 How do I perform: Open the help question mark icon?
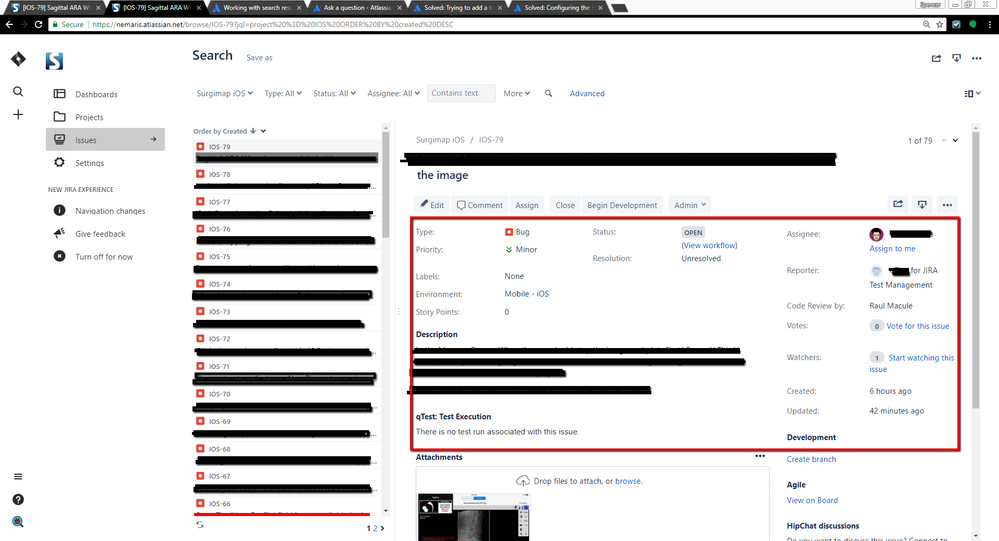point(18,500)
